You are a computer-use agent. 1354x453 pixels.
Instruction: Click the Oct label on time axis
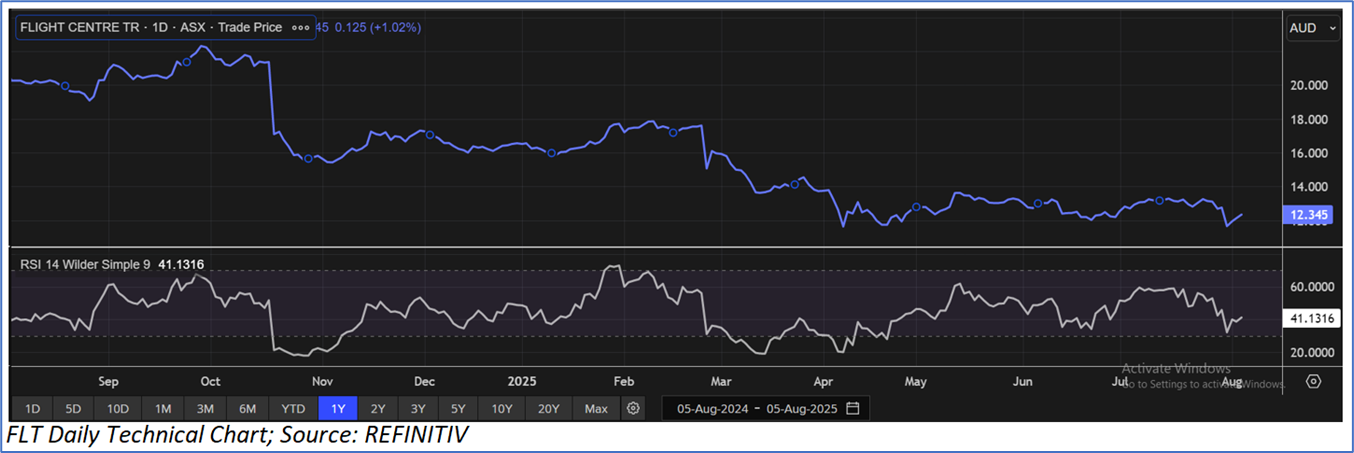(x=210, y=381)
